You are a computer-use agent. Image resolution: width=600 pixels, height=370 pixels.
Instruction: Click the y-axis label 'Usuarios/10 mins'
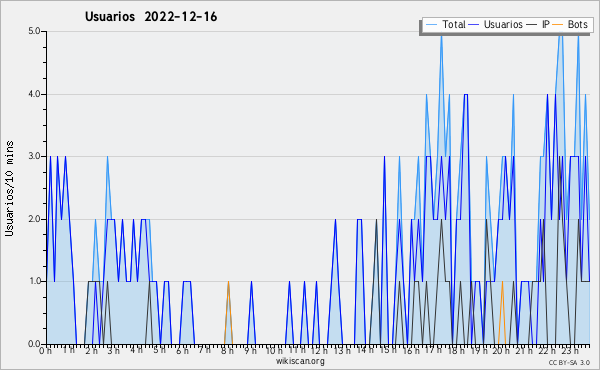coord(9,188)
